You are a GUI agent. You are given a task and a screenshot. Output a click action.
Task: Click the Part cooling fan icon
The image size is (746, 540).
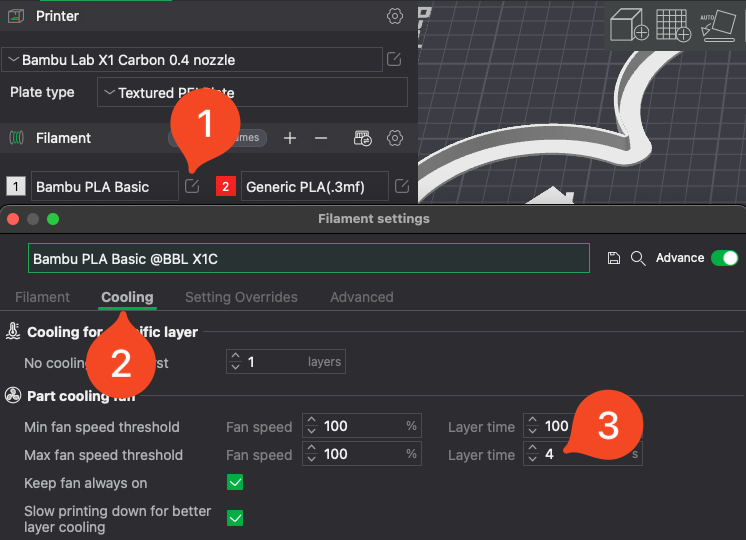pos(13,395)
